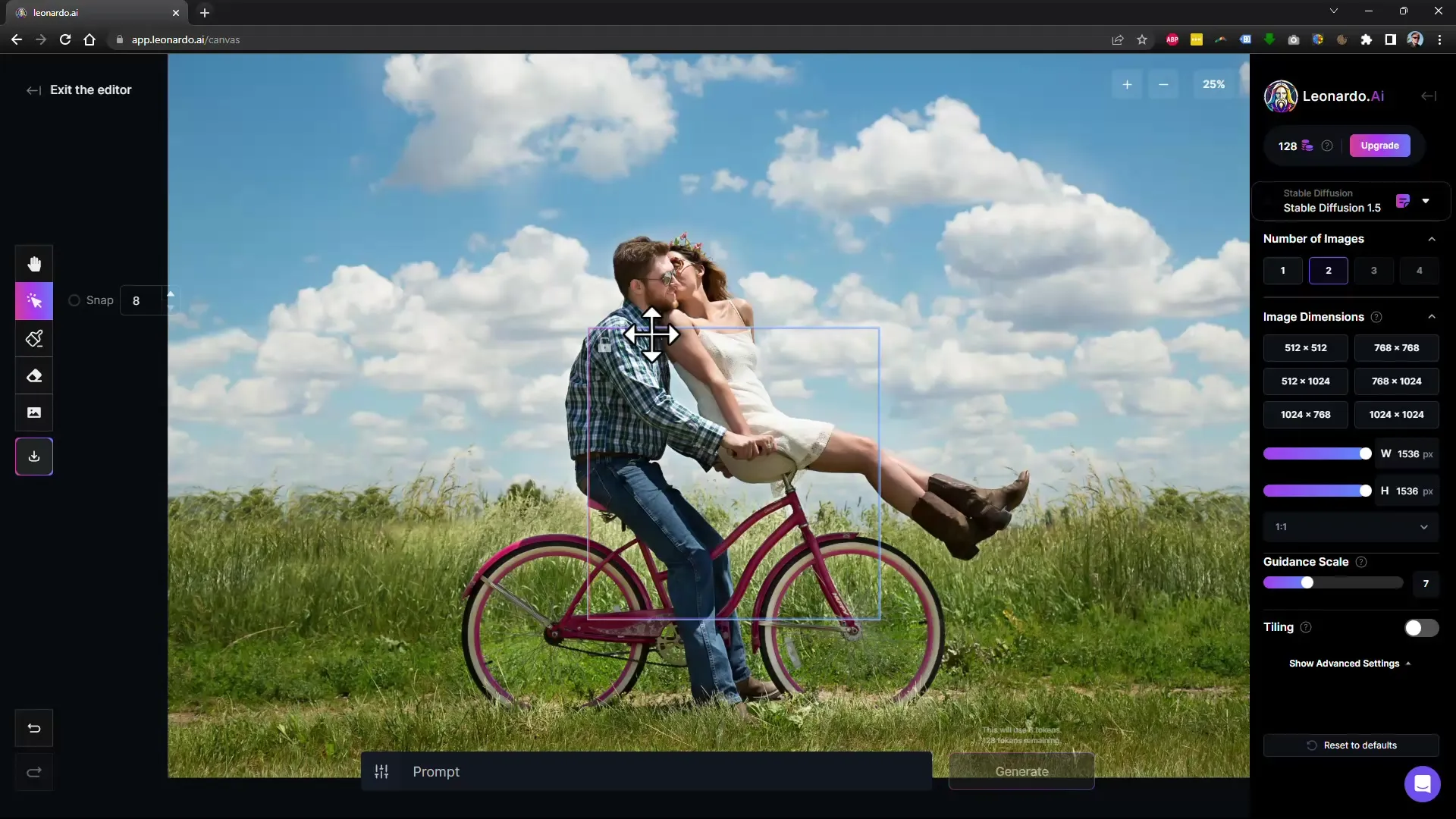This screenshot has width=1456, height=819.
Task: Open the aspect ratio 1:1 dropdown
Action: click(1350, 526)
